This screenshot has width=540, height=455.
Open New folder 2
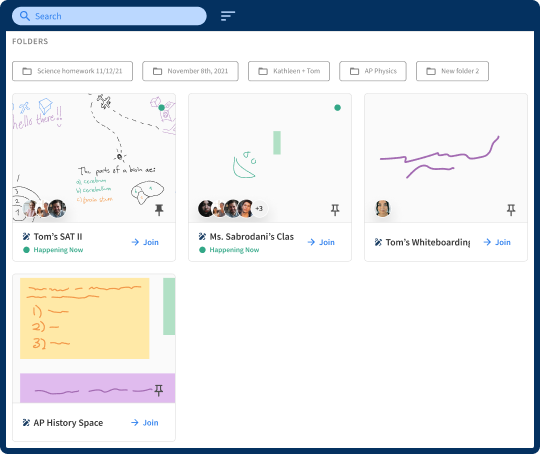(x=452, y=71)
